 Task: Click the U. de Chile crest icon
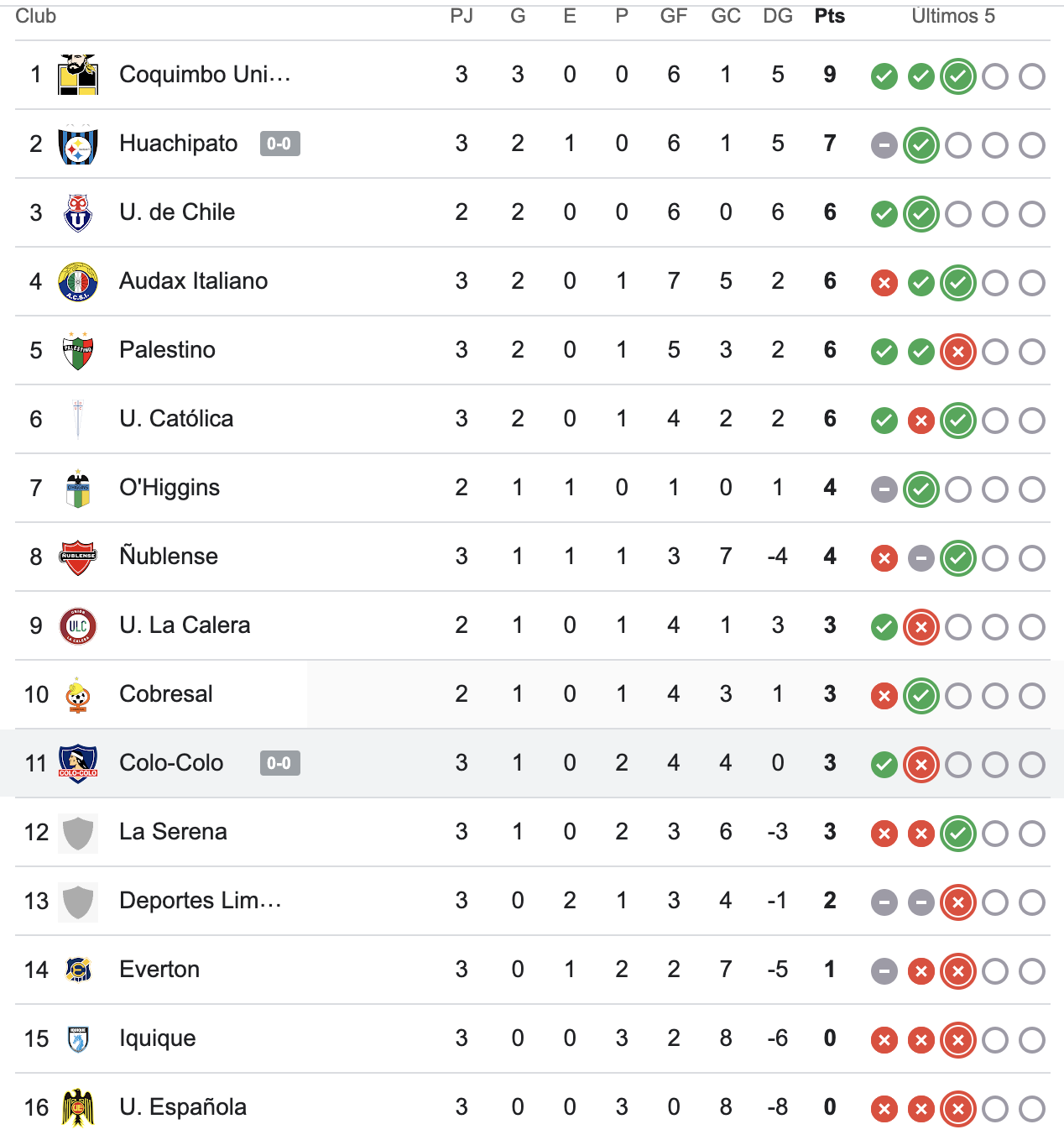coord(77,212)
